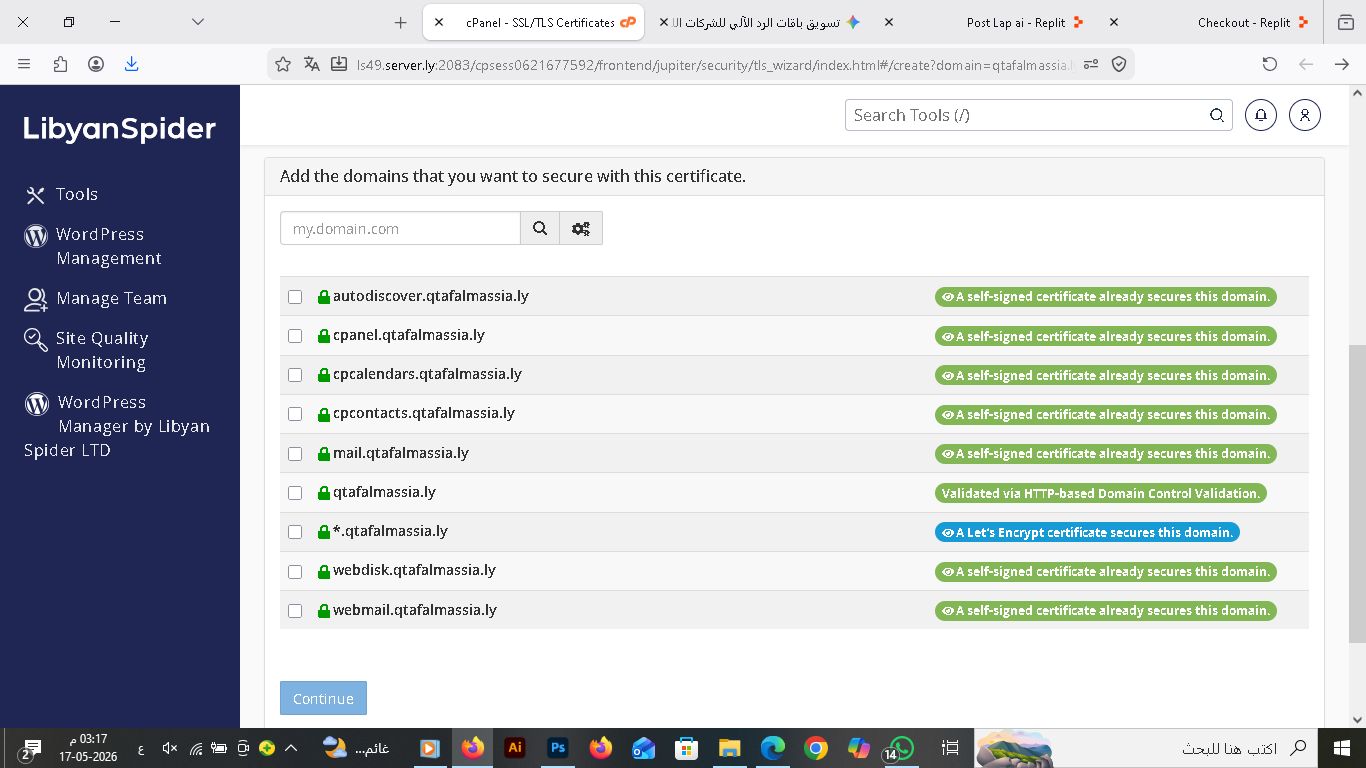Click the LibyanSpider logo
Screen dimensions: 1366x768
pyautogui.click(x=120, y=129)
